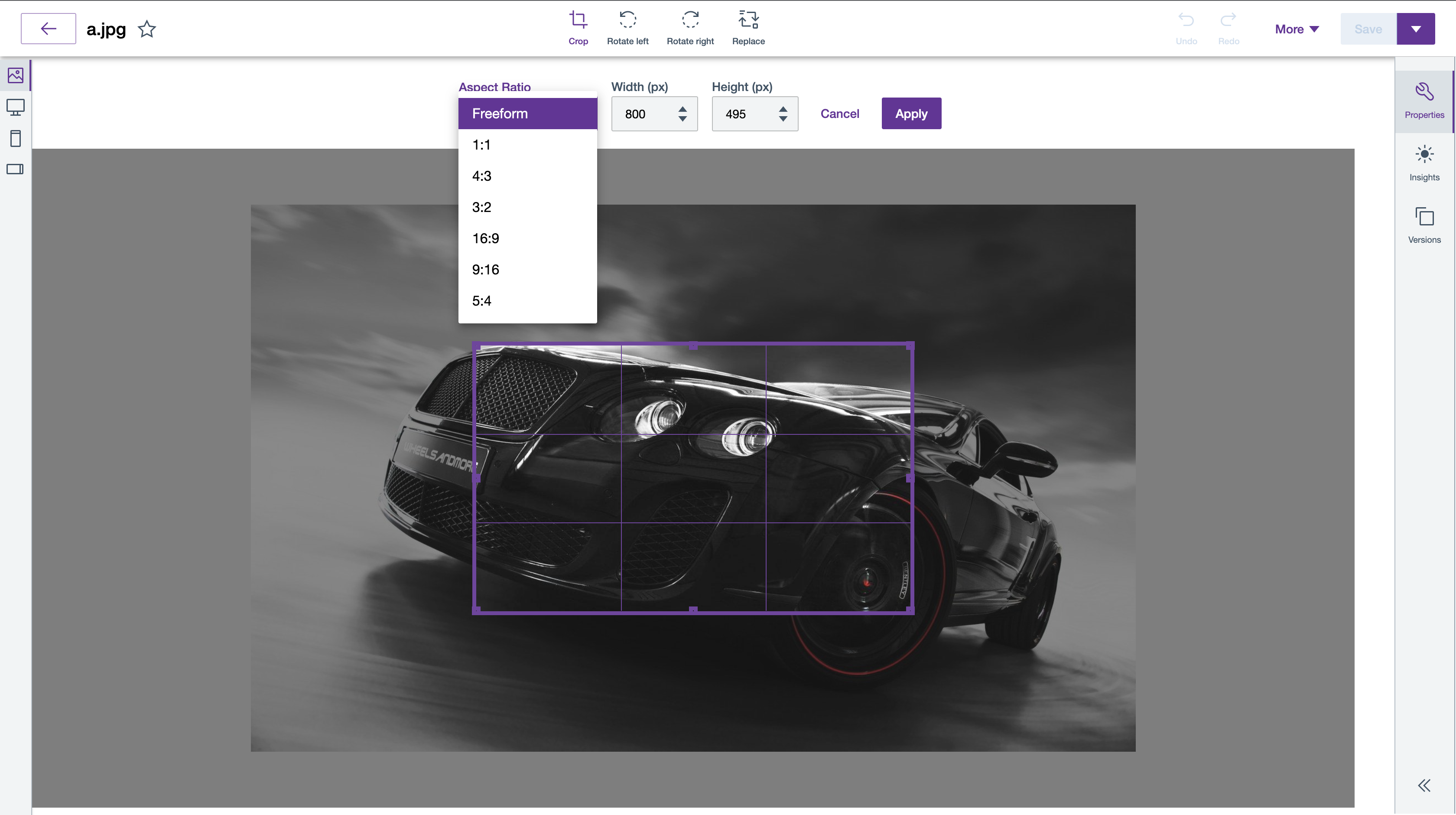Select the Properties panel toggle
The height and width of the screenshot is (815, 1456).
[x=1424, y=100]
